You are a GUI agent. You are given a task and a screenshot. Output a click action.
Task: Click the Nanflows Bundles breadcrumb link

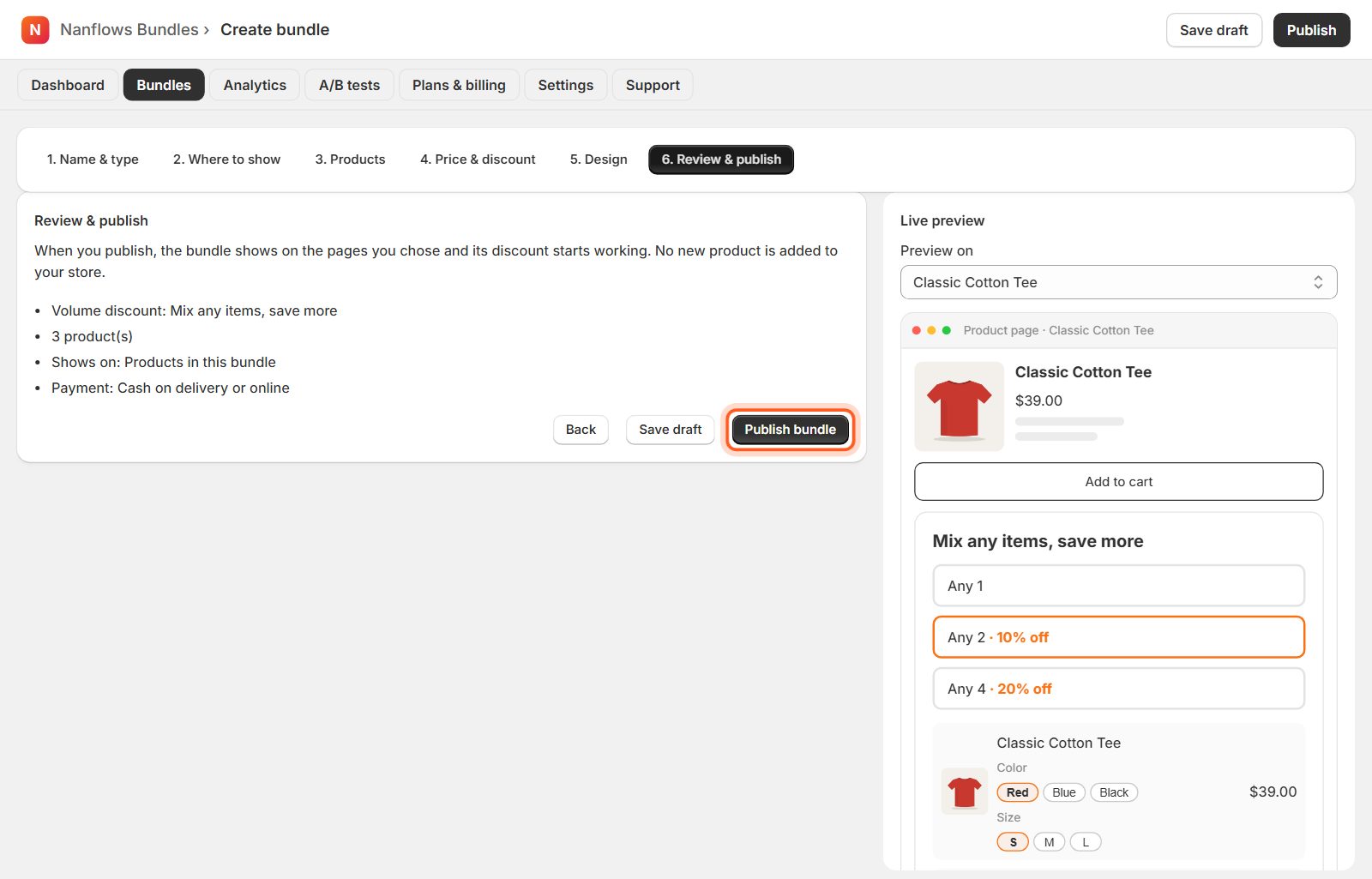[129, 30]
